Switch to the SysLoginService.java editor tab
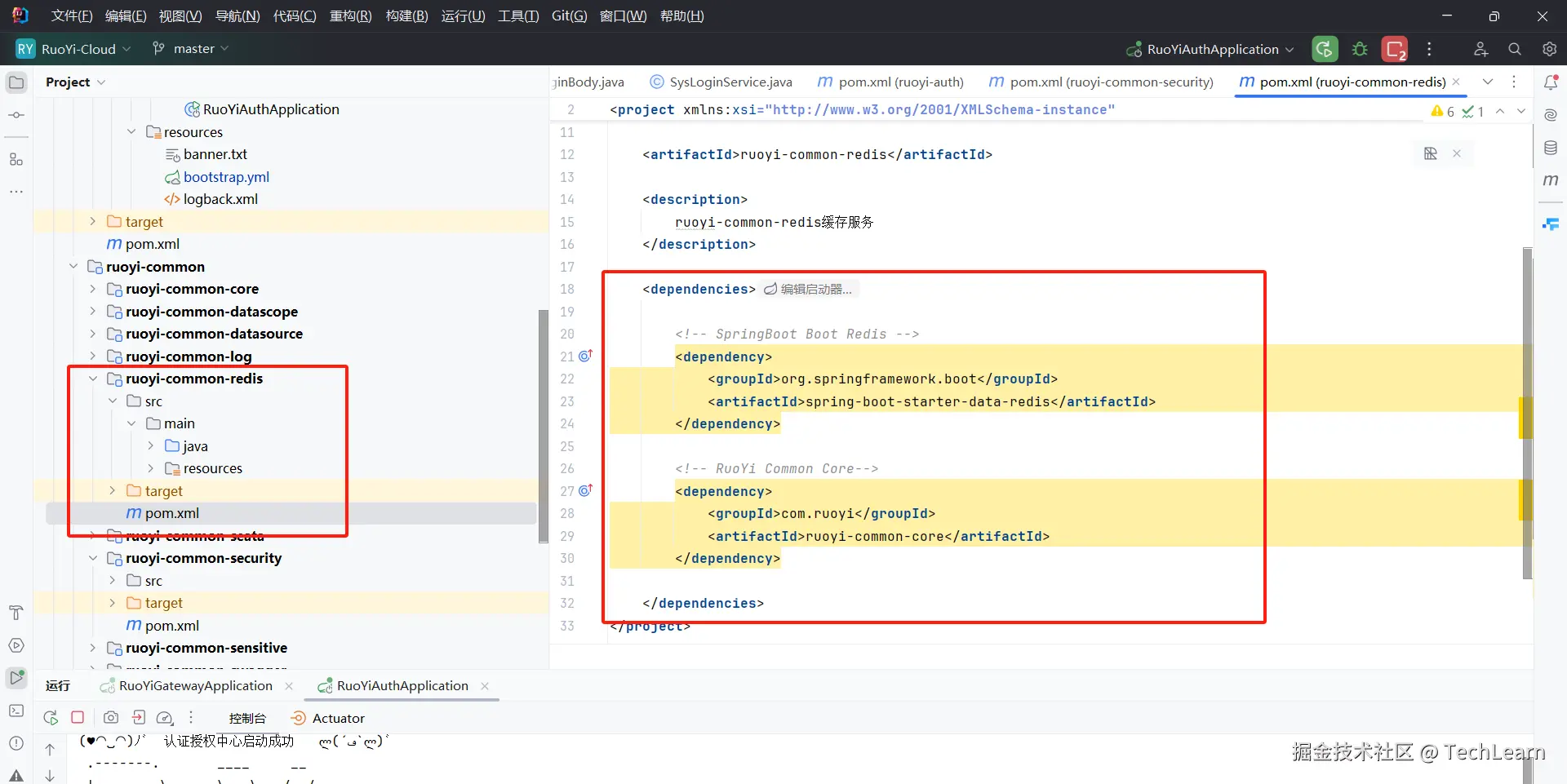Screen dimensions: 1567x784 (721, 82)
